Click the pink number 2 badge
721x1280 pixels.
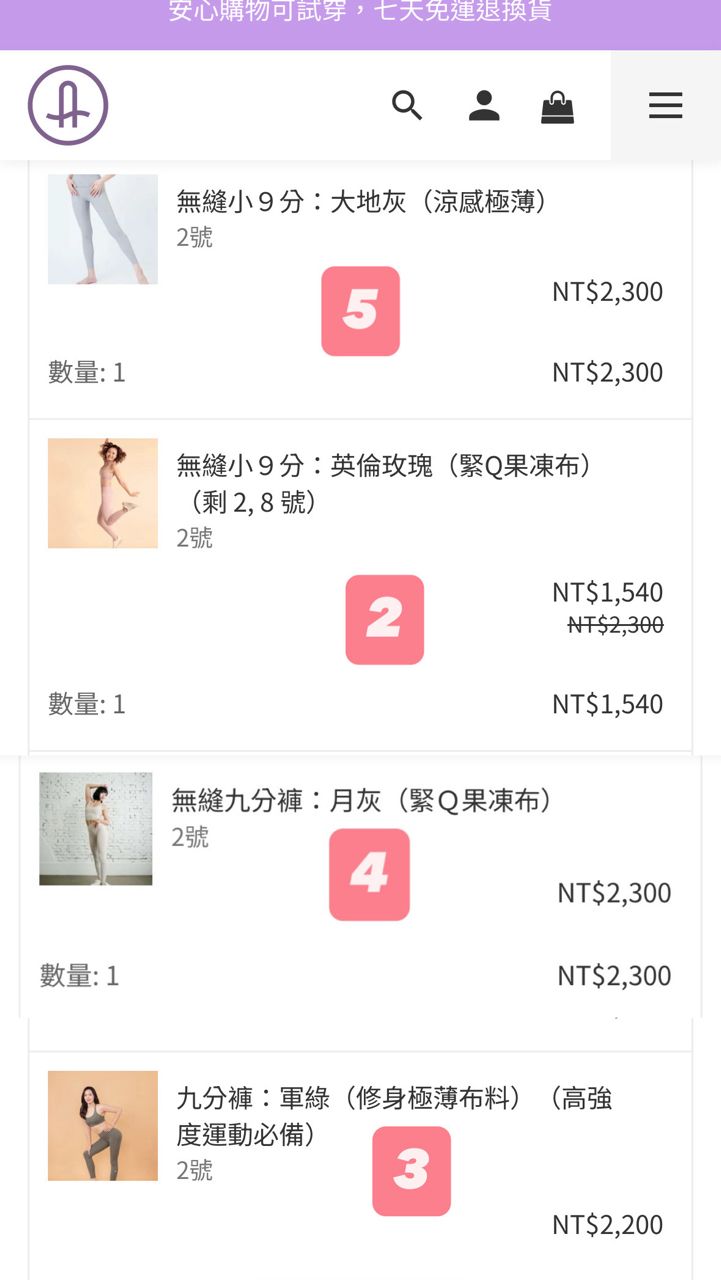(384, 620)
